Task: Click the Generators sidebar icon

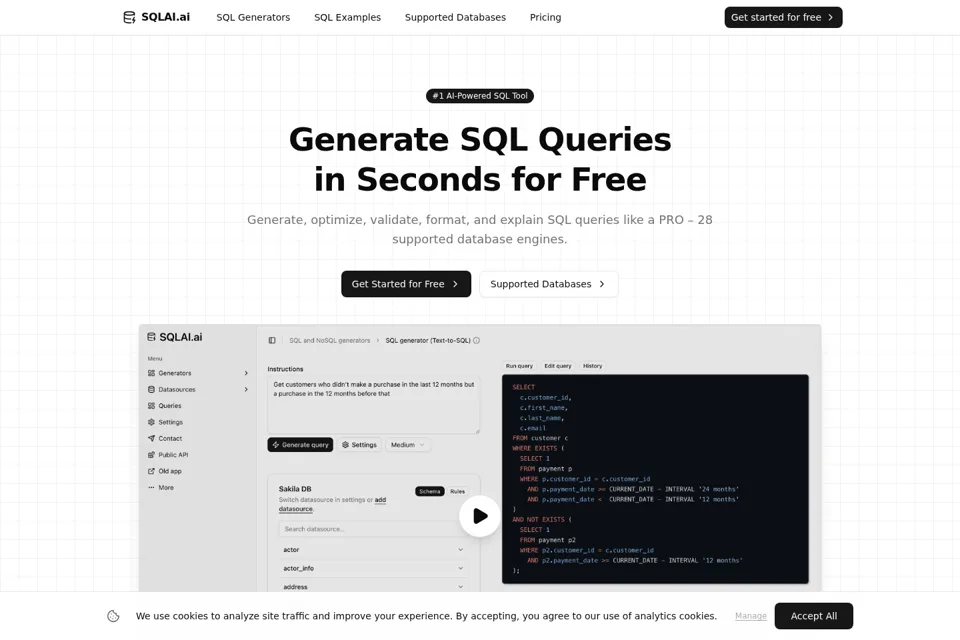Action: [x=151, y=373]
